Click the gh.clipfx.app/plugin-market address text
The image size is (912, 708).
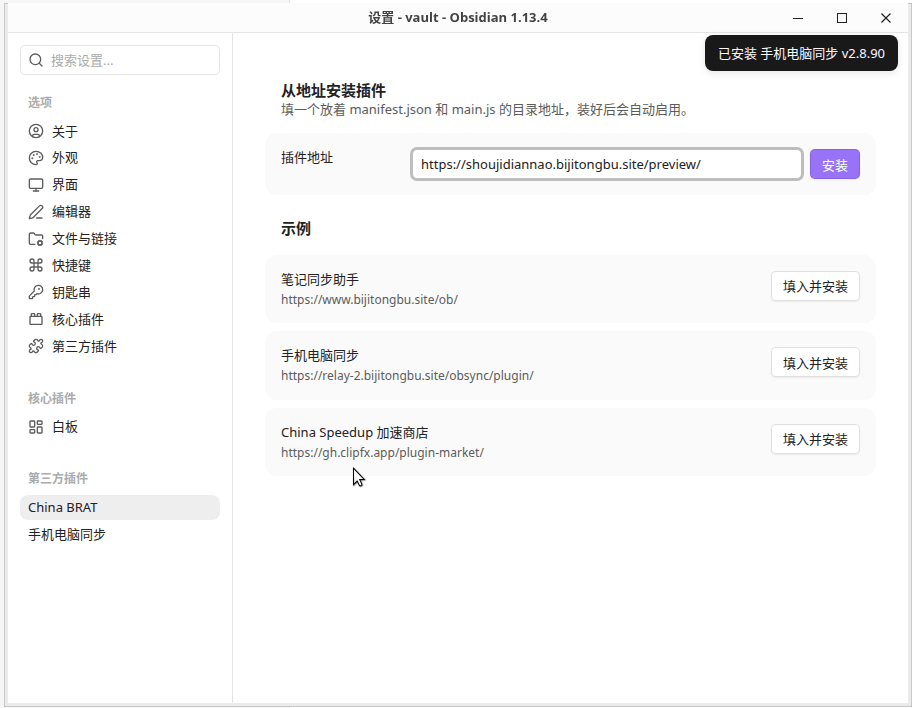[382, 453]
